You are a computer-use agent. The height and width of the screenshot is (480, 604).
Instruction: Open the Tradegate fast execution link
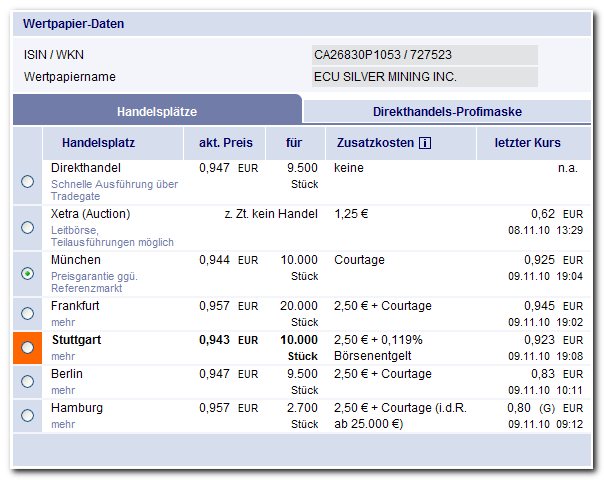[x=114, y=190]
